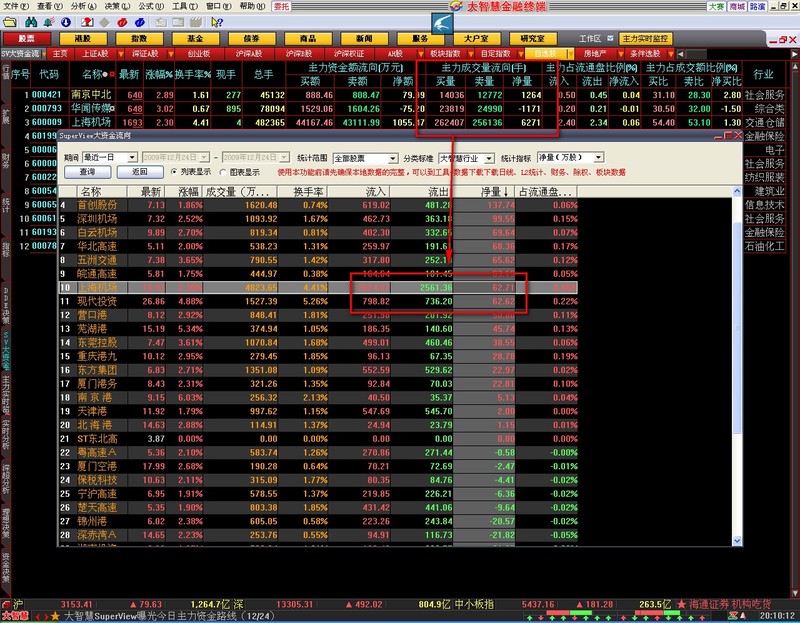Expand the 上证A股 tab dropdown arrow

[121, 54]
